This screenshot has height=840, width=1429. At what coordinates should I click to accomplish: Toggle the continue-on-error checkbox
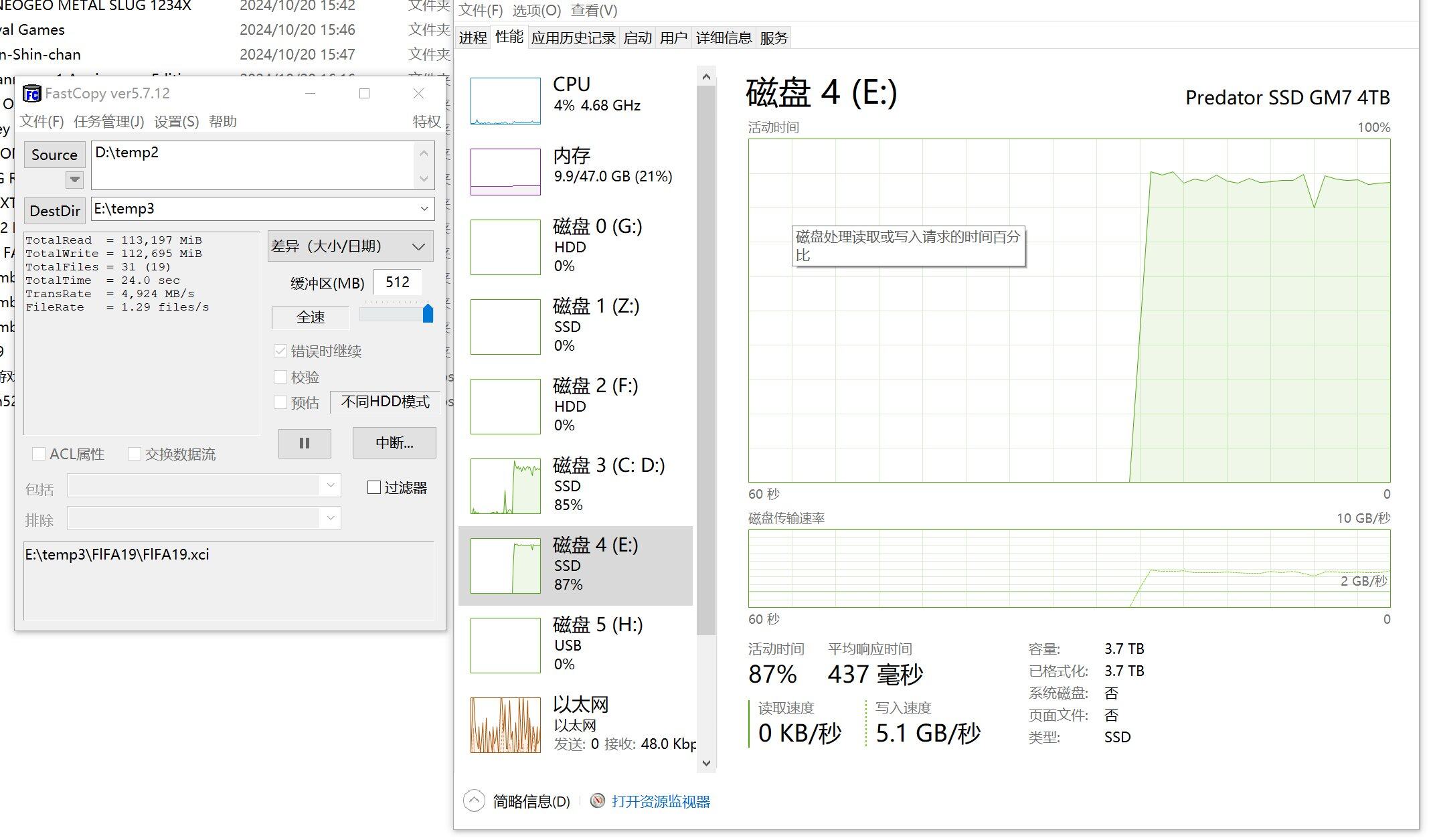[280, 351]
